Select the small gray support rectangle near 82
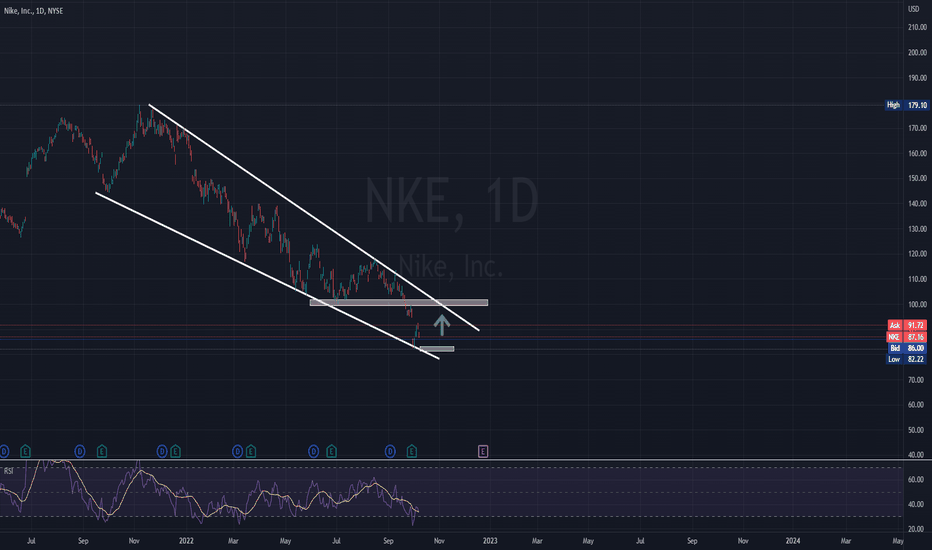The image size is (932, 550). (437, 349)
